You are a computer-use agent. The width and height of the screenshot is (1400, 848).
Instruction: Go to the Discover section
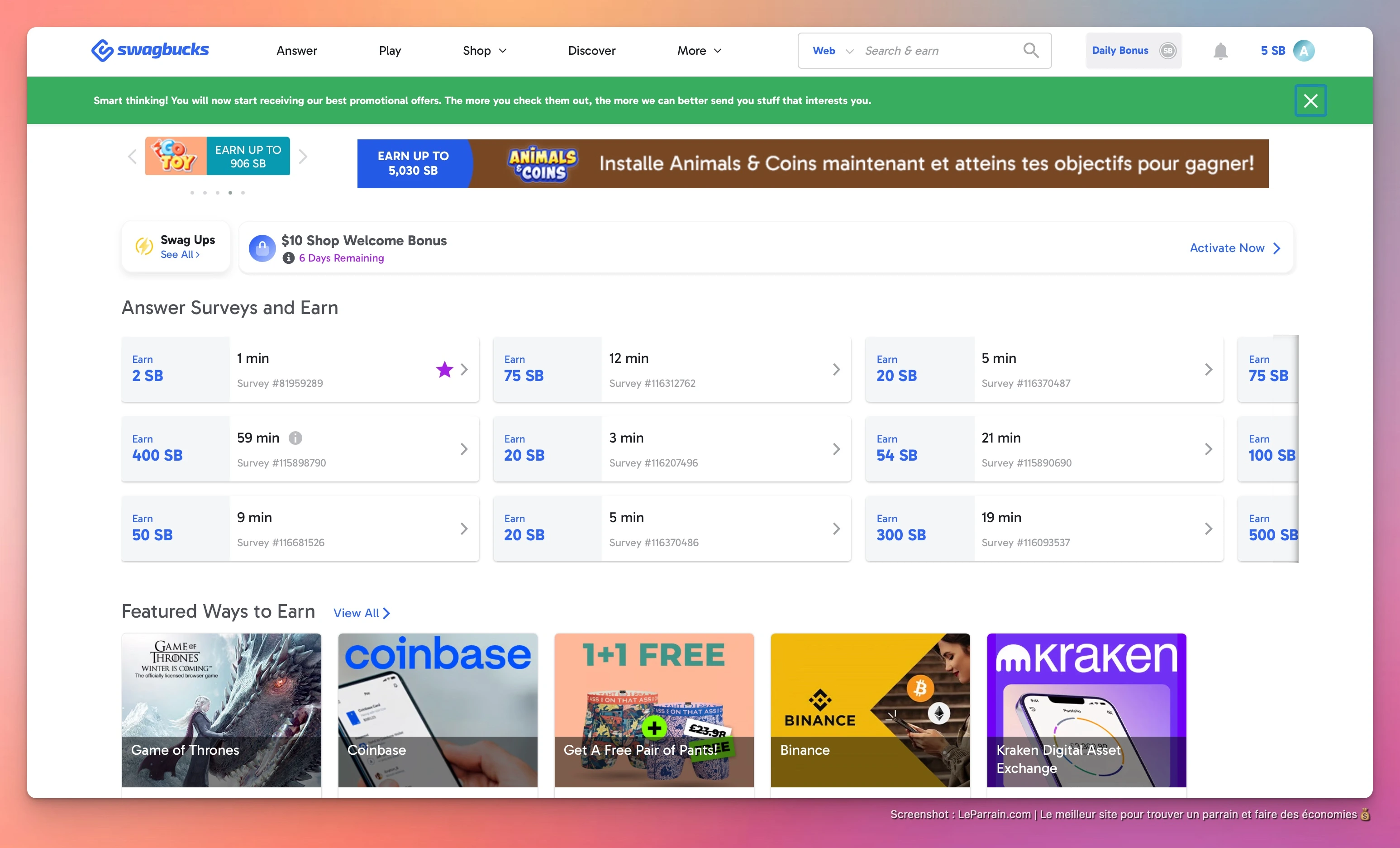click(591, 51)
